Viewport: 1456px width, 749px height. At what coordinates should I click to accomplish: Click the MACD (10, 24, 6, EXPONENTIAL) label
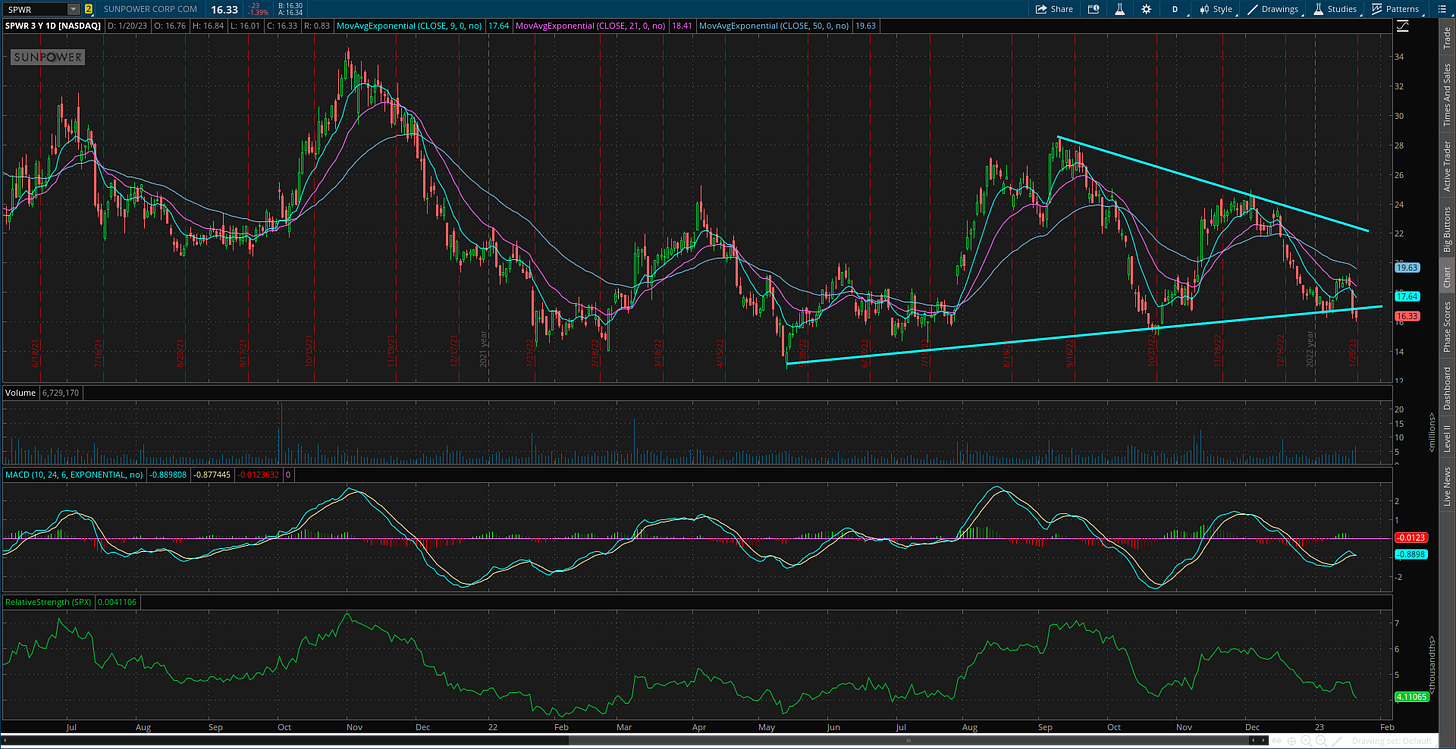click(x=74, y=473)
